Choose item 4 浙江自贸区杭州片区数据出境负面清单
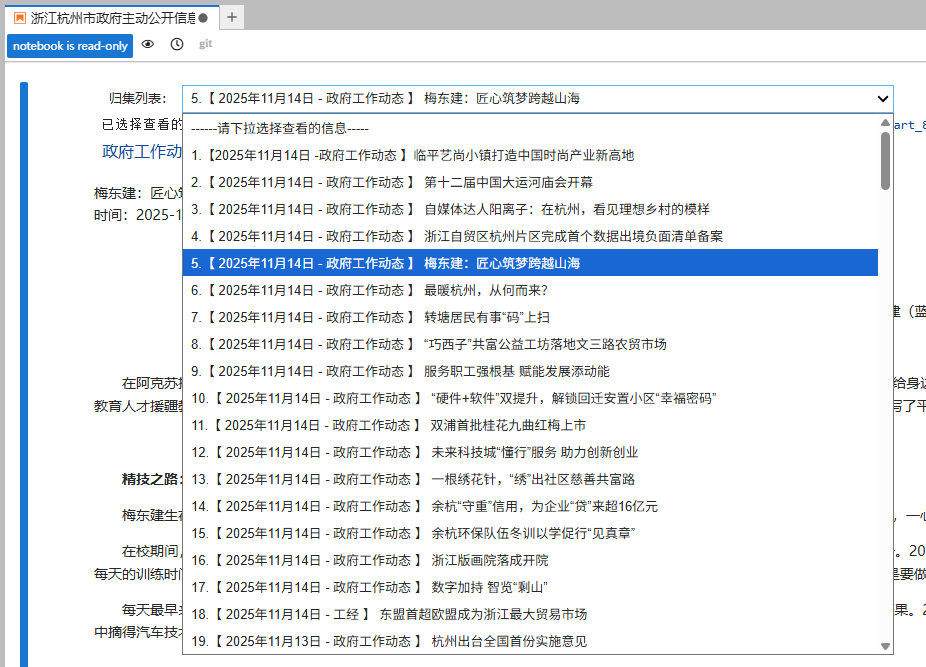Screen dimensions: 926x667 [530, 236]
